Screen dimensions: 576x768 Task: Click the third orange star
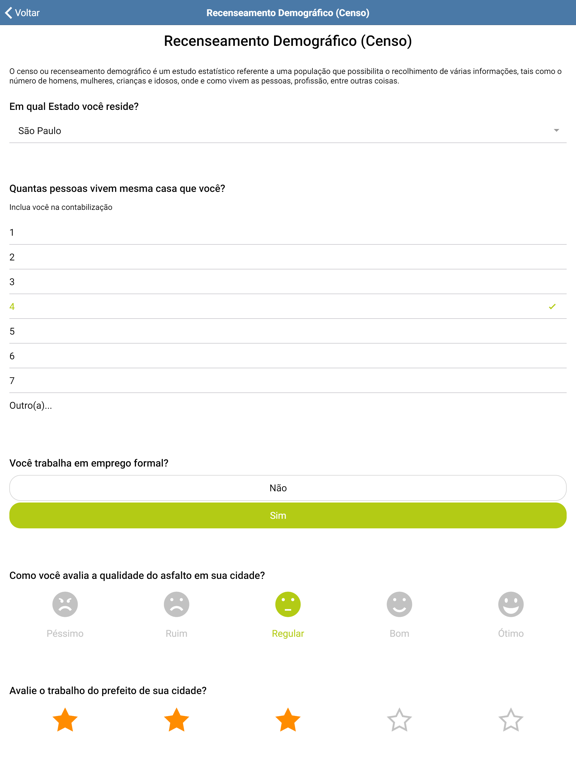[x=288, y=720]
